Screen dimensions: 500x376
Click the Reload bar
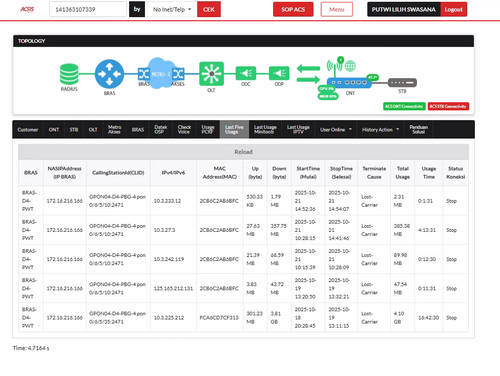click(243, 152)
